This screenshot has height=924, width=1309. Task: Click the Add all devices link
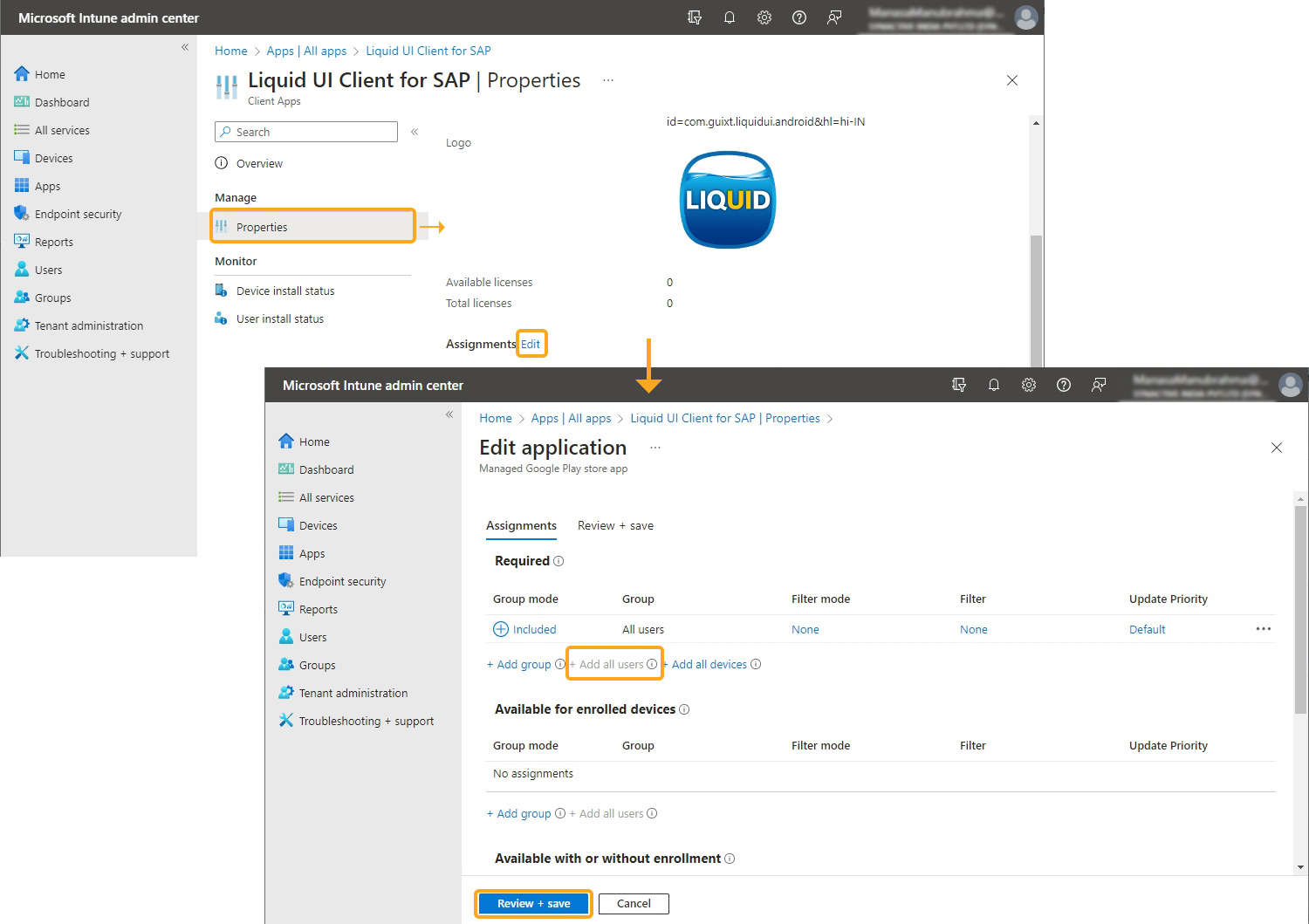pos(709,664)
